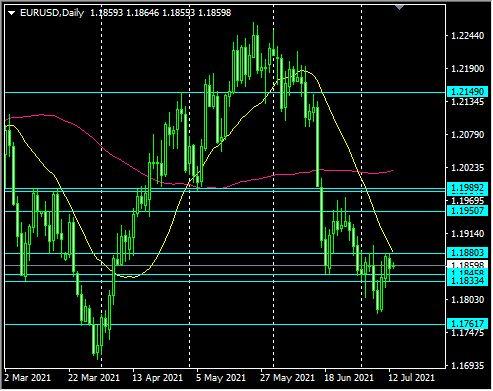Select the 1.18803 price level label
Image resolution: width=493 pixels, height=391 pixels.
pyautogui.click(x=467, y=252)
